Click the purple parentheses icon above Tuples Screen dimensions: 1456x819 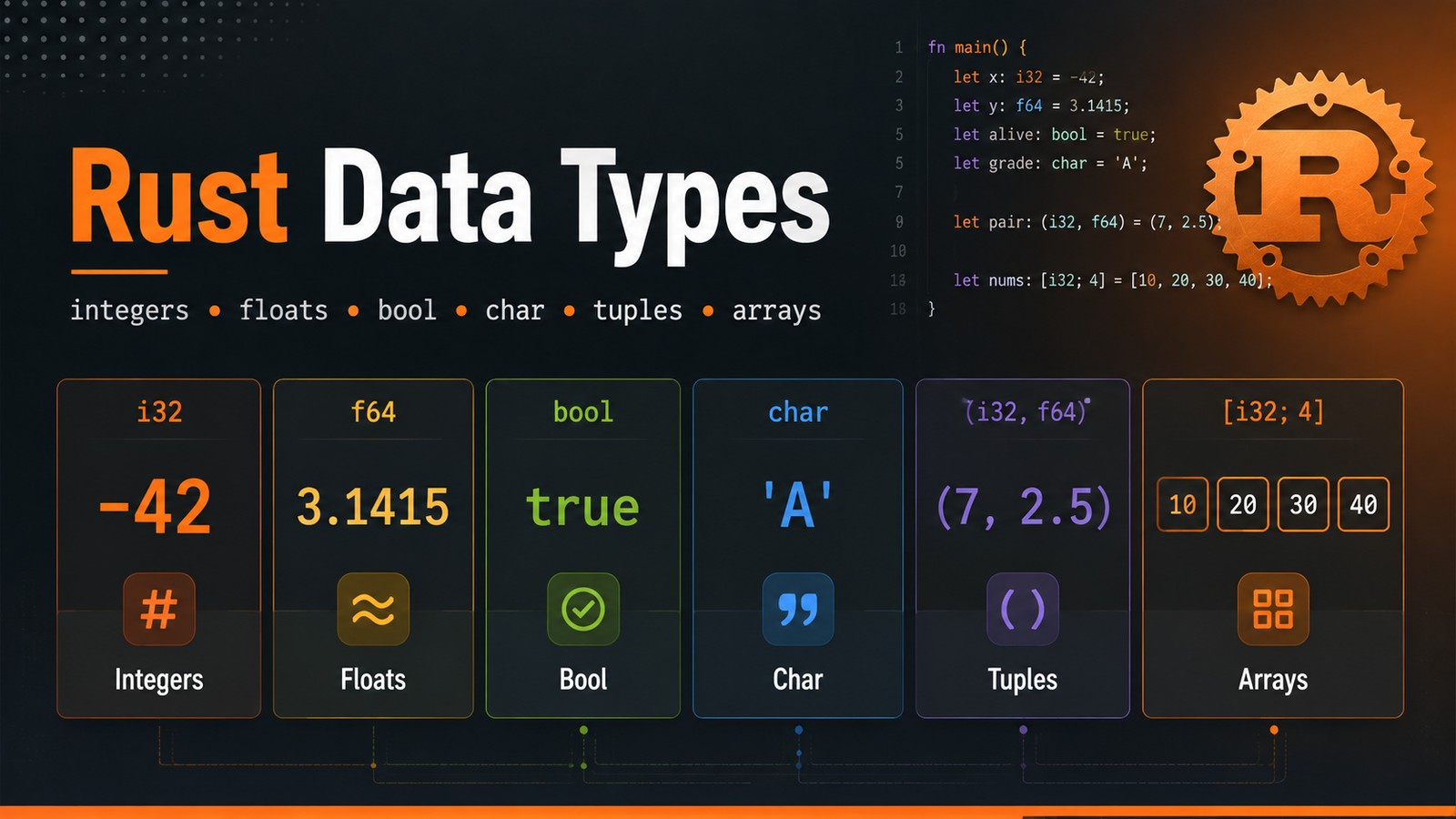(1023, 609)
